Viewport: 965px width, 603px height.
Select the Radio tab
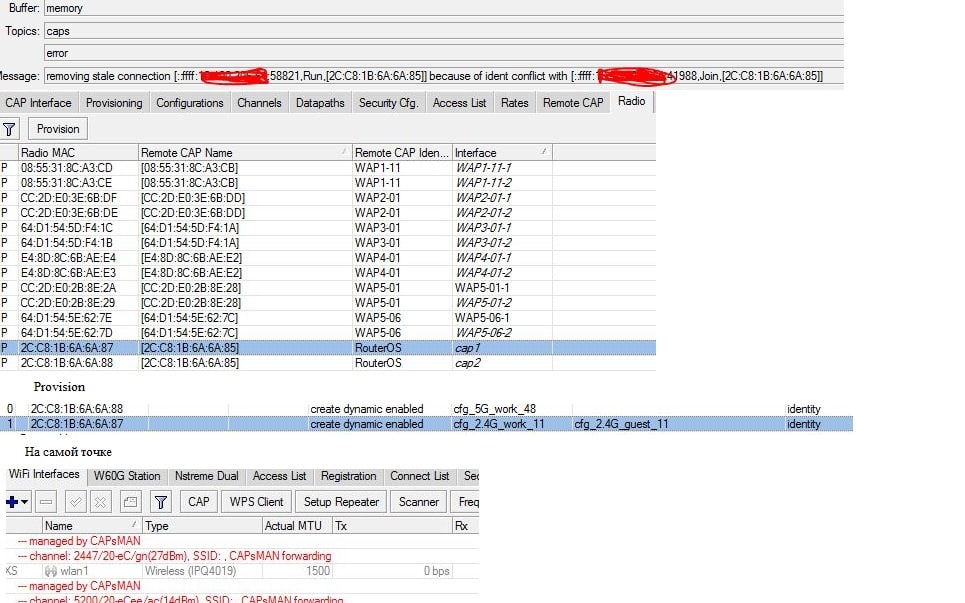[631, 102]
